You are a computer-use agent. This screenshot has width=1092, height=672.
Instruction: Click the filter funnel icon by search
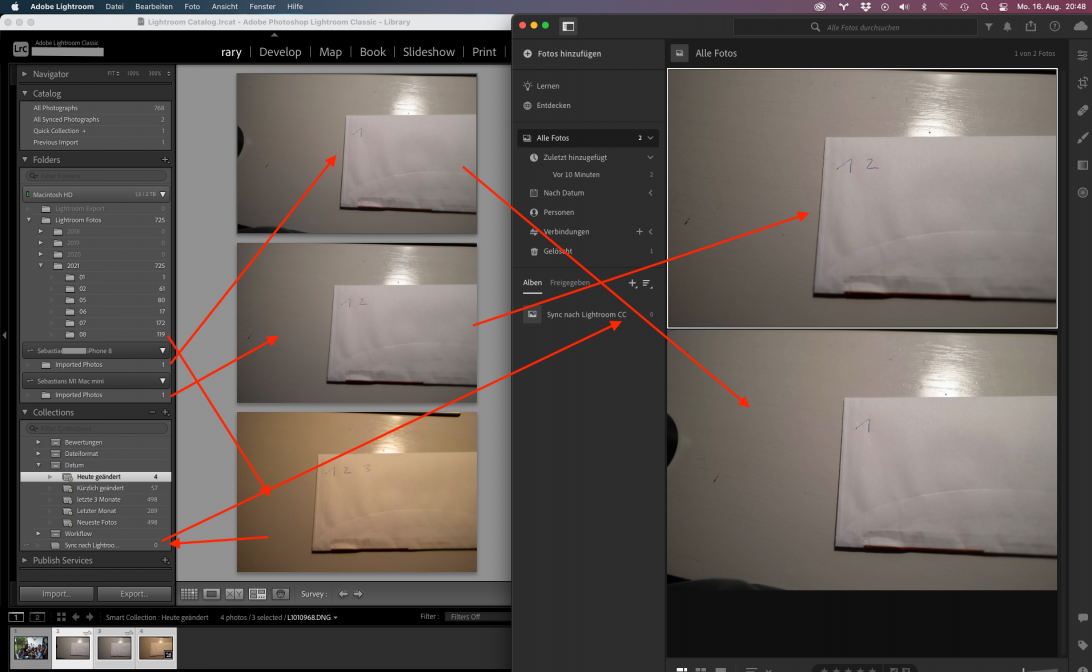(x=989, y=27)
